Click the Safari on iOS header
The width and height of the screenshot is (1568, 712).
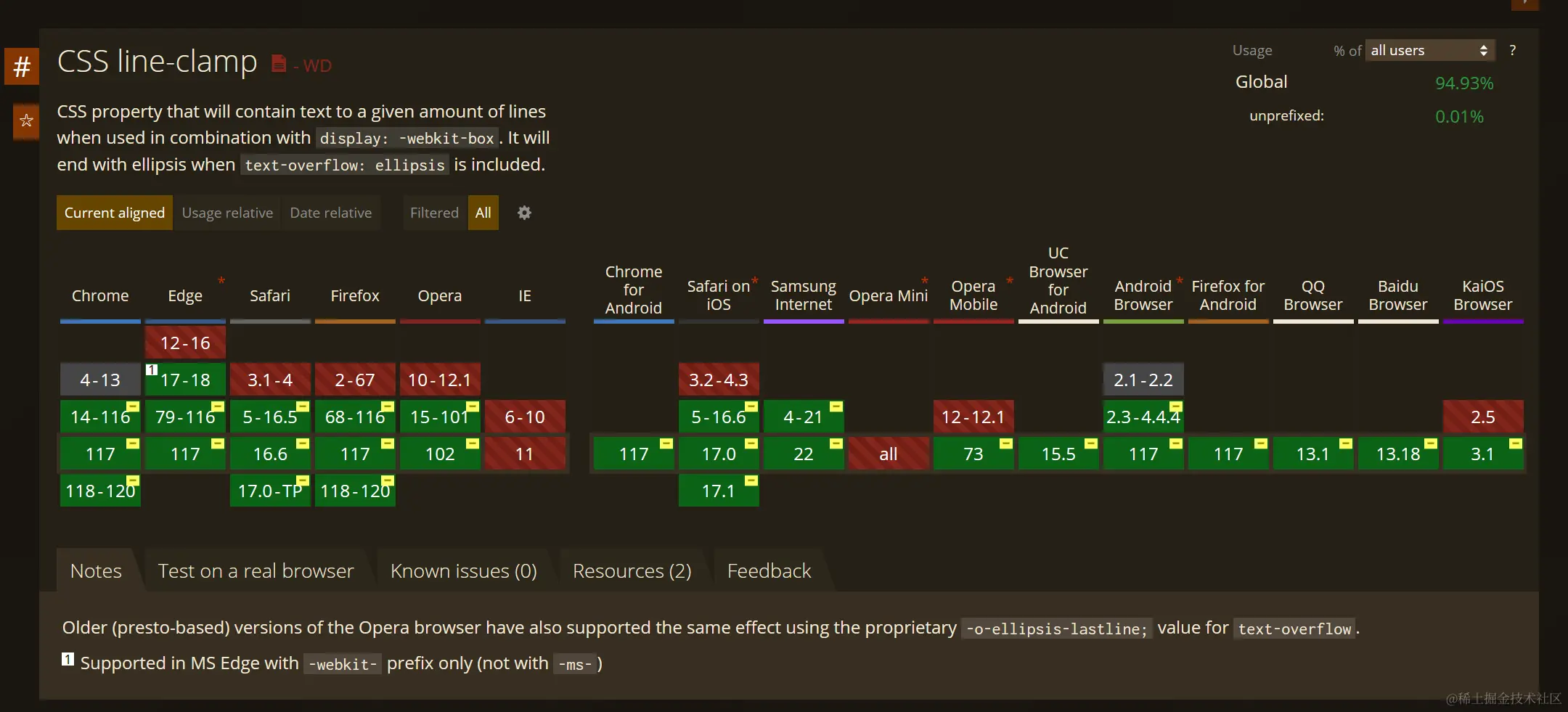(x=719, y=295)
